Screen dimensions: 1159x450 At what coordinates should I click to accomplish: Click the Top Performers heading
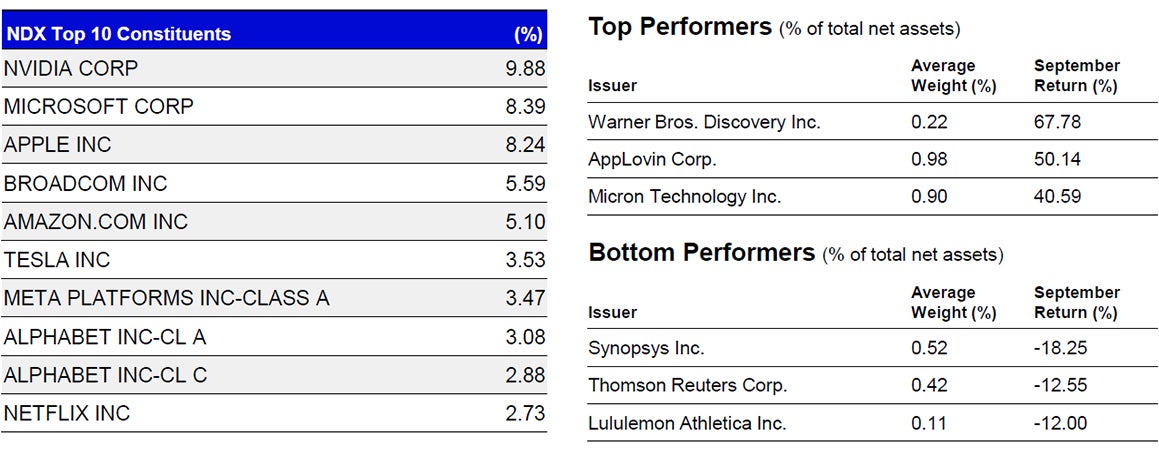[x=680, y=27]
